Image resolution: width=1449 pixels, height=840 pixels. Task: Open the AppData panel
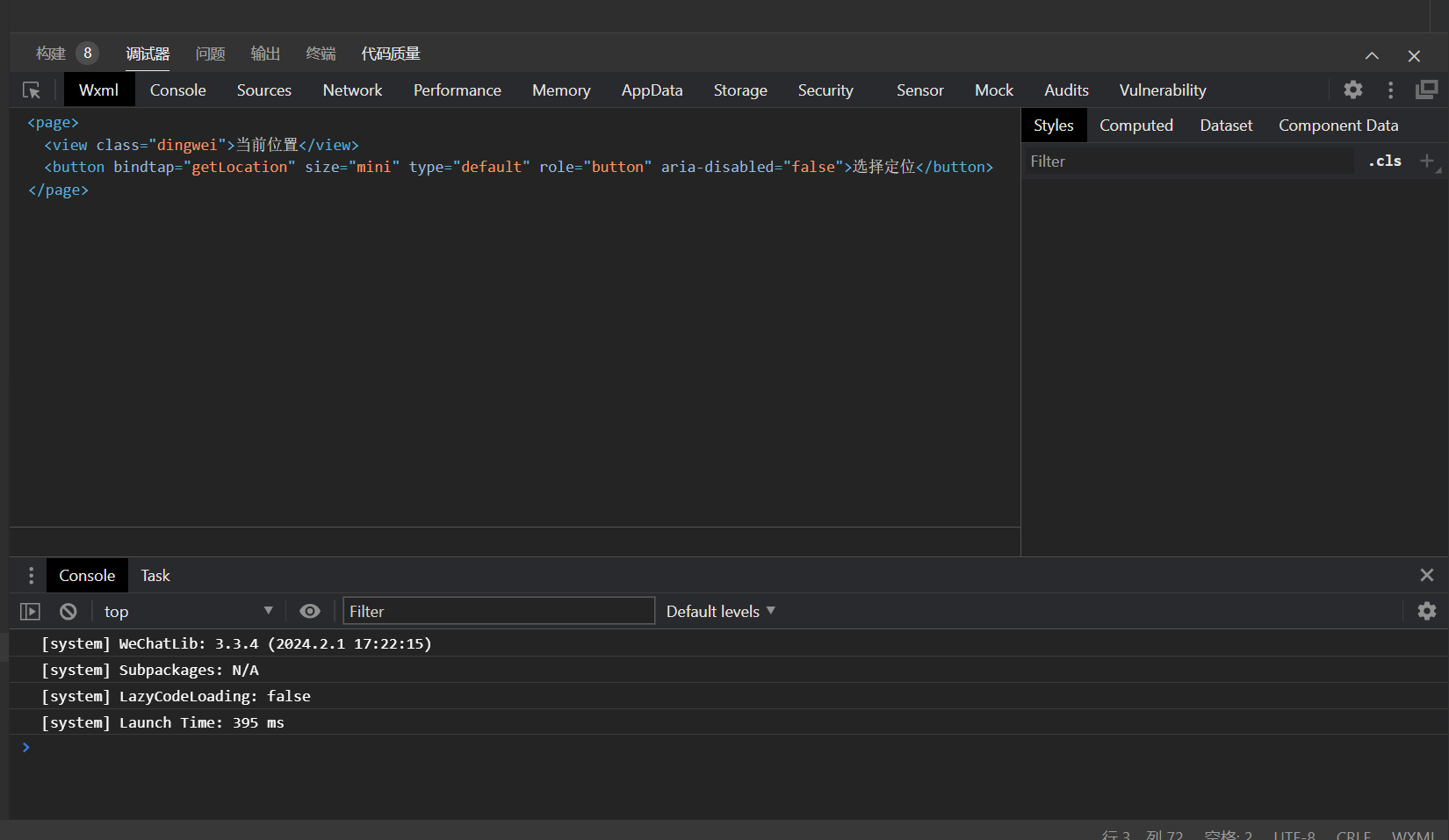point(652,90)
